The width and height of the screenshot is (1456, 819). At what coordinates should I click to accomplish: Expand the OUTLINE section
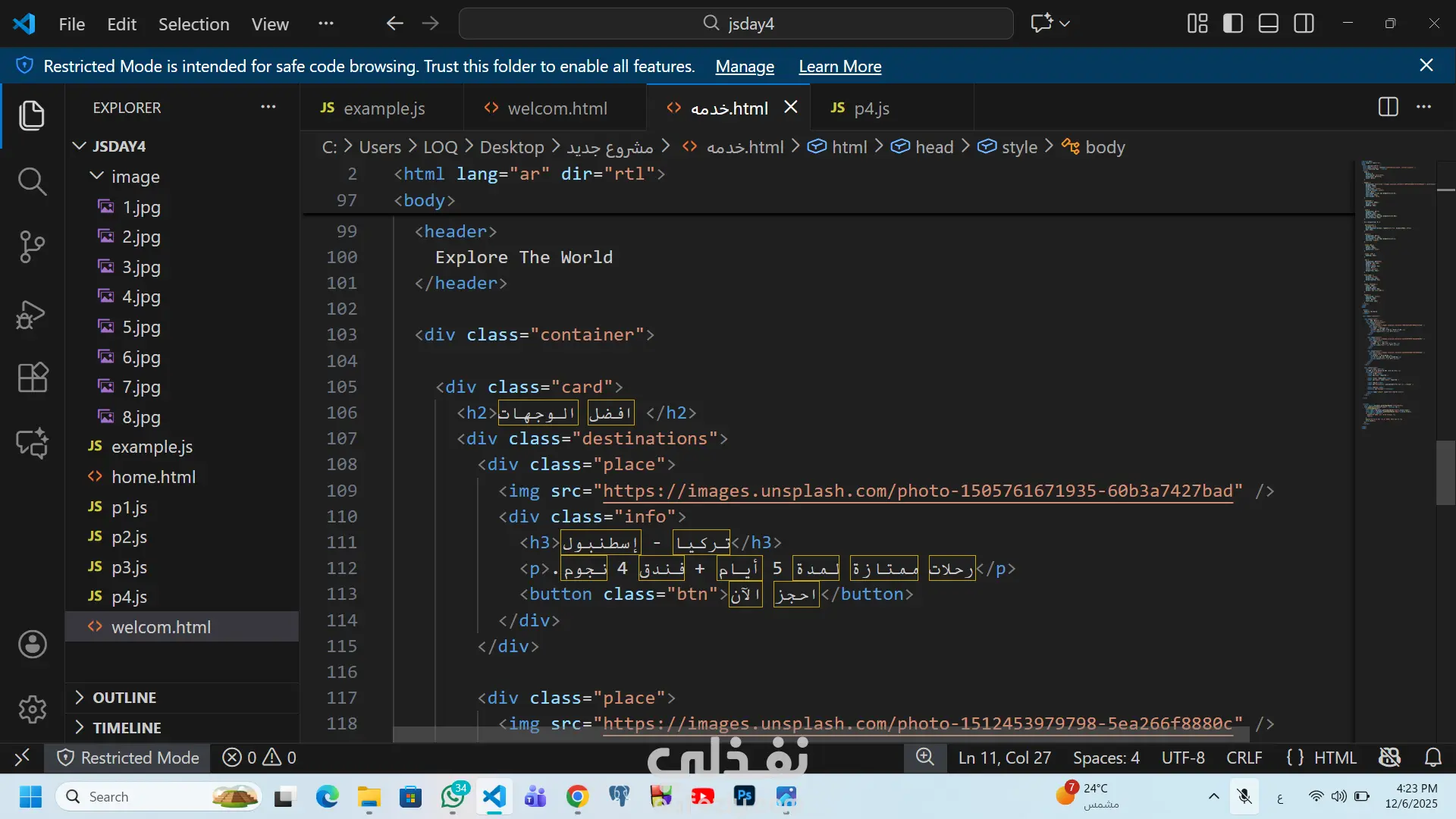124,698
